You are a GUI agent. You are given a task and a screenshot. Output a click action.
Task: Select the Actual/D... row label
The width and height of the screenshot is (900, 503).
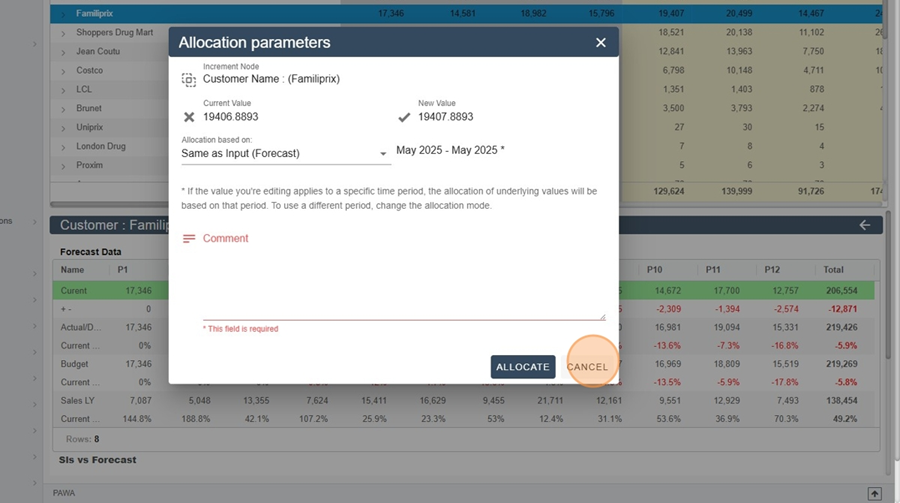(x=81, y=327)
